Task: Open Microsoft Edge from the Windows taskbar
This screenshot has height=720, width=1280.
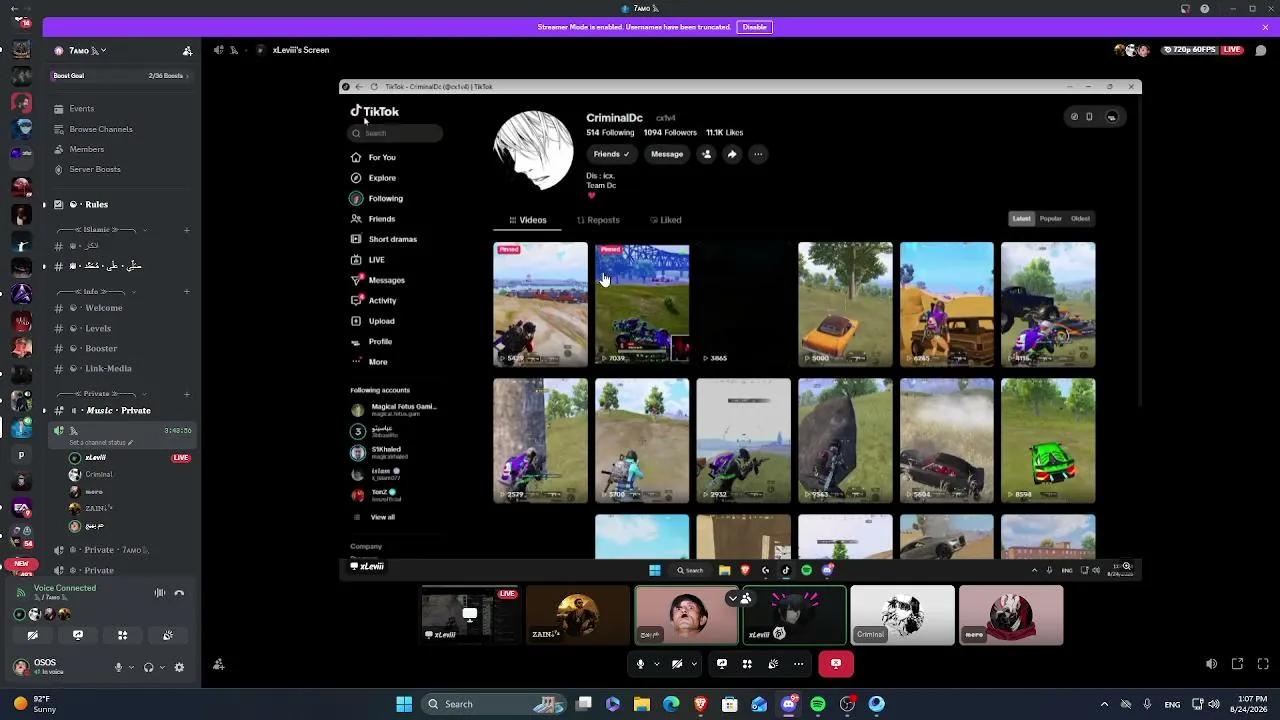Action: point(671,704)
